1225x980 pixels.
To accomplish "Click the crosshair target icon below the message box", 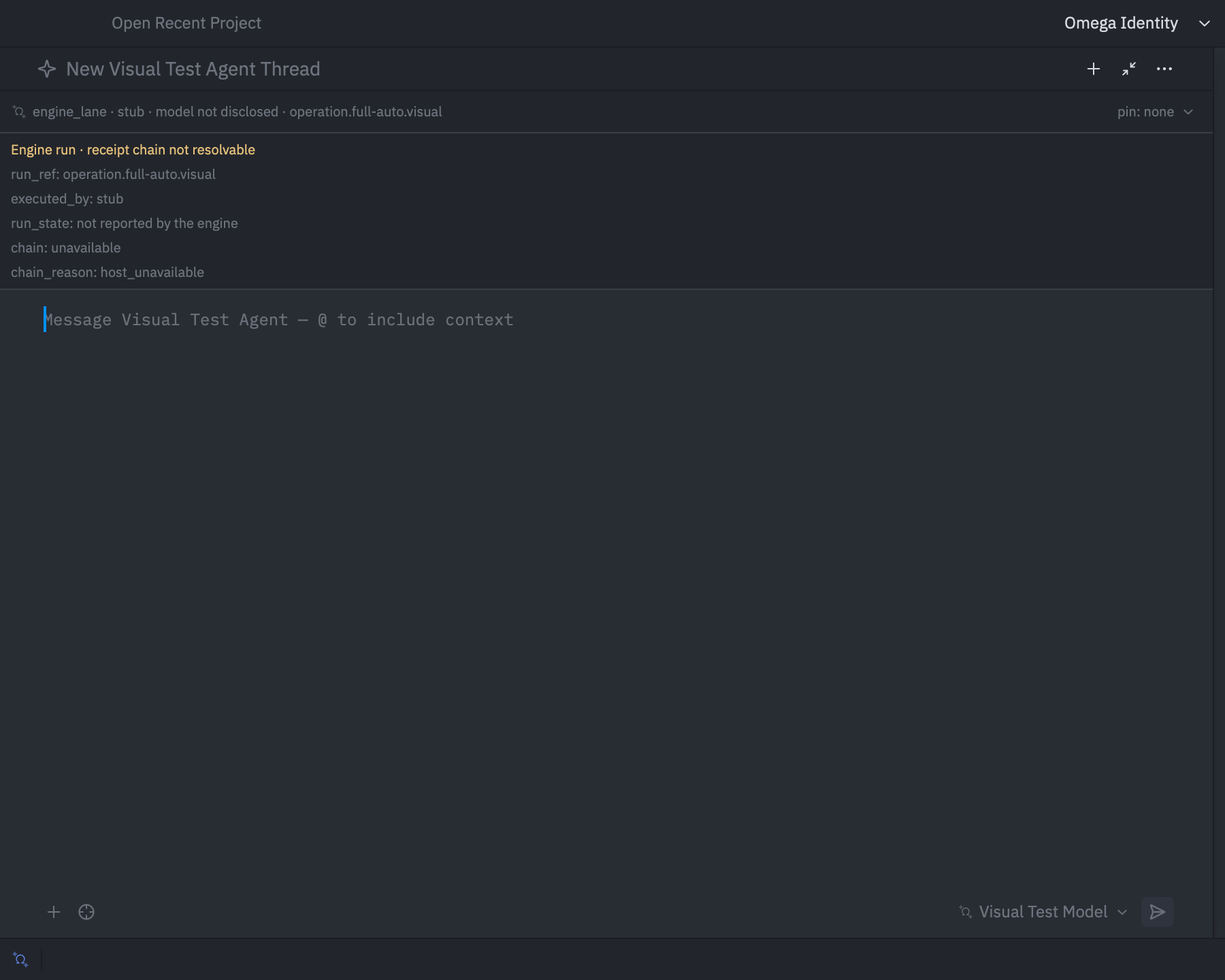I will pyautogui.click(x=86, y=912).
